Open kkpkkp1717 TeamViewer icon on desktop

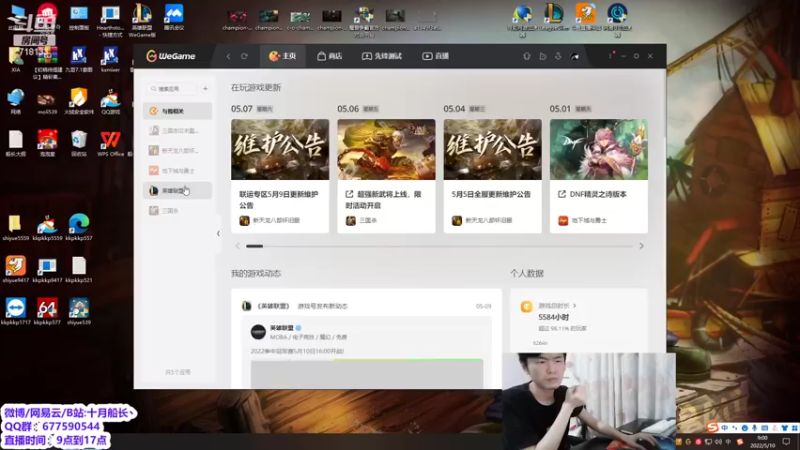pyautogui.click(x=15, y=312)
